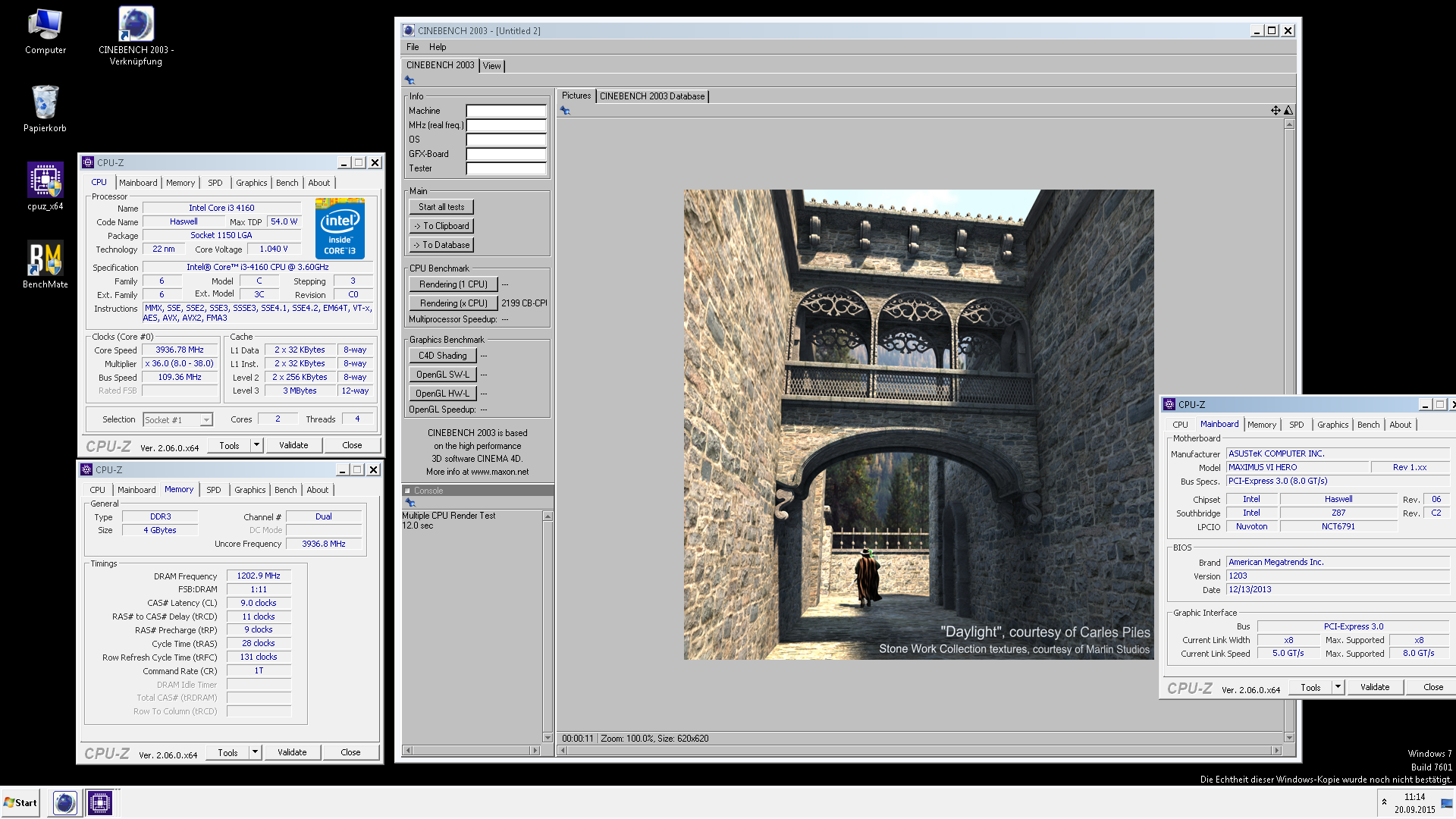Click Validate in right CPU-Z window
The height and width of the screenshot is (819, 1456).
pos(1375,687)
